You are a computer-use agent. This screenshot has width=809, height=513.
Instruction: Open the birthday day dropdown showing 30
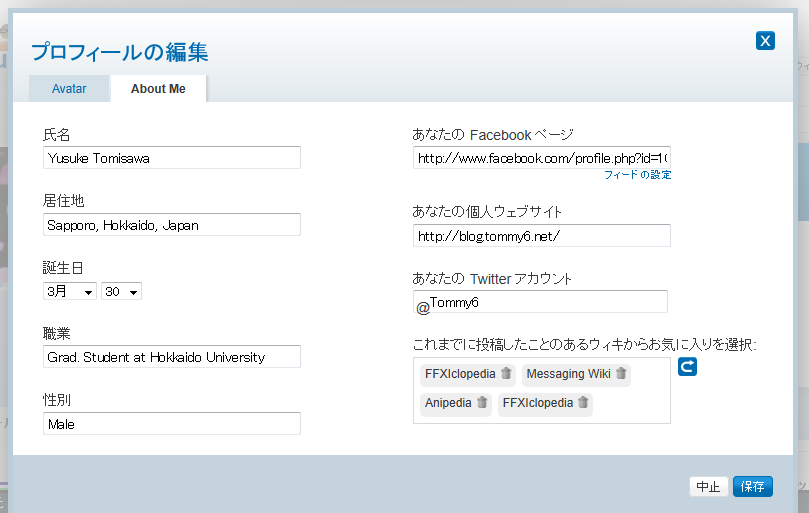[x=121, y=292]
